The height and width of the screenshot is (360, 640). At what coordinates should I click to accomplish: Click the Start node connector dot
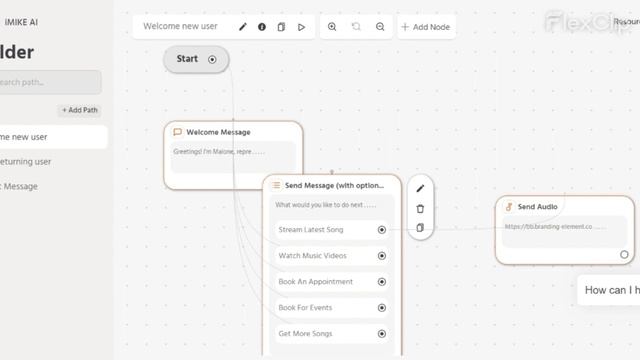212,60
